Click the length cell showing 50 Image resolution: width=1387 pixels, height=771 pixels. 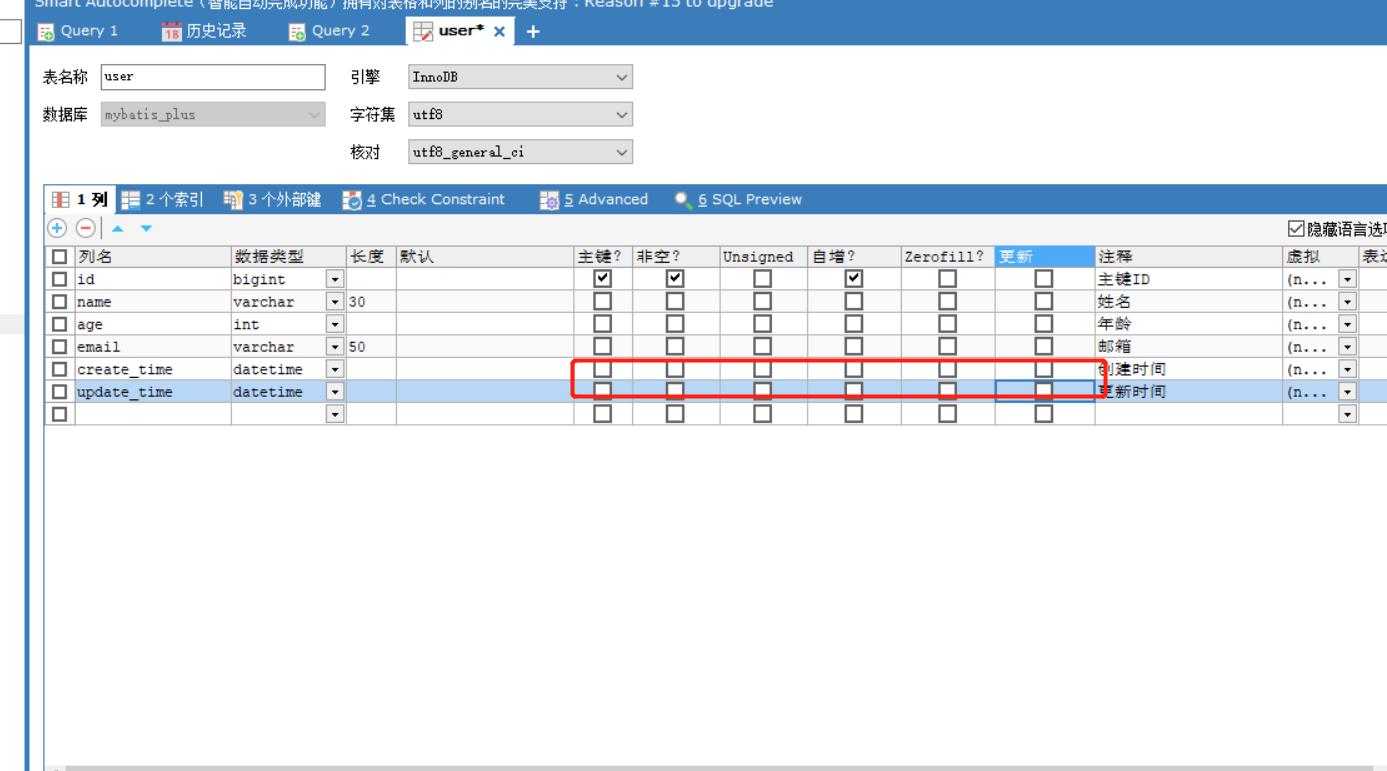371,347
